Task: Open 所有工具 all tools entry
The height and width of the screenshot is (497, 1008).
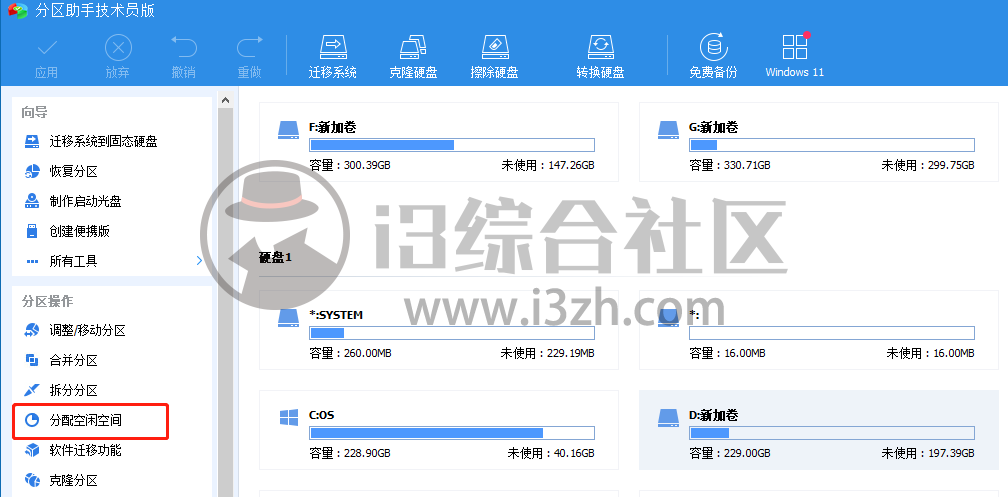Action: pyautogui.click(x=73, y=261)
